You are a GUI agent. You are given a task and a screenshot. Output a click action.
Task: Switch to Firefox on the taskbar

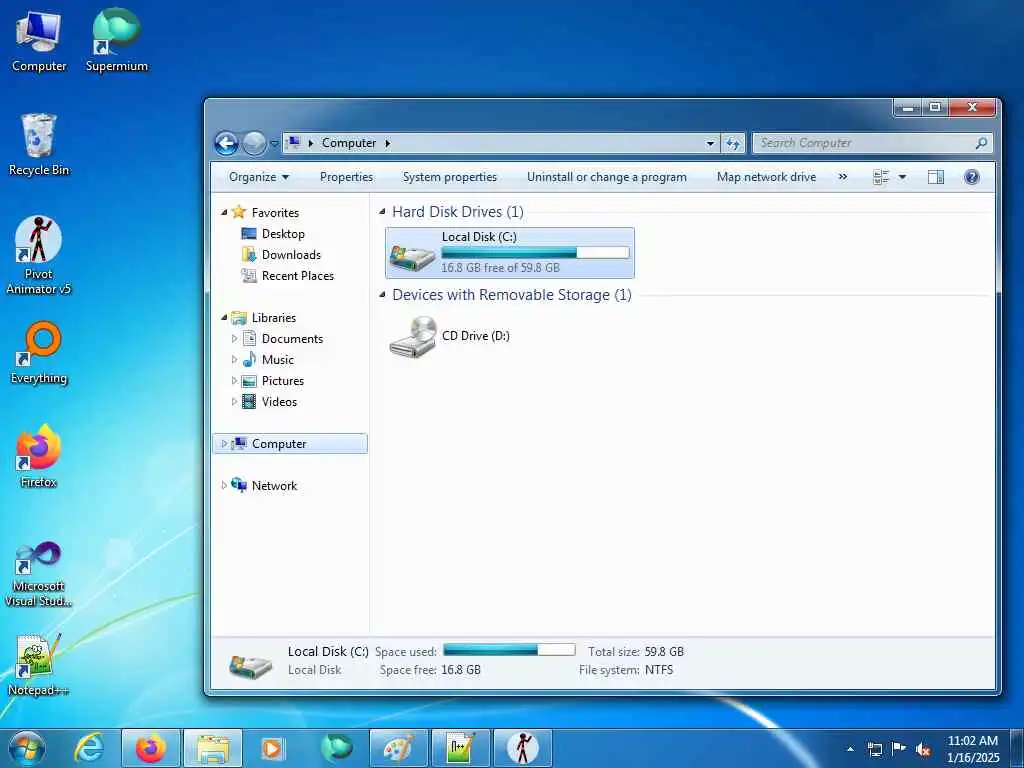(x=151, y=748)
